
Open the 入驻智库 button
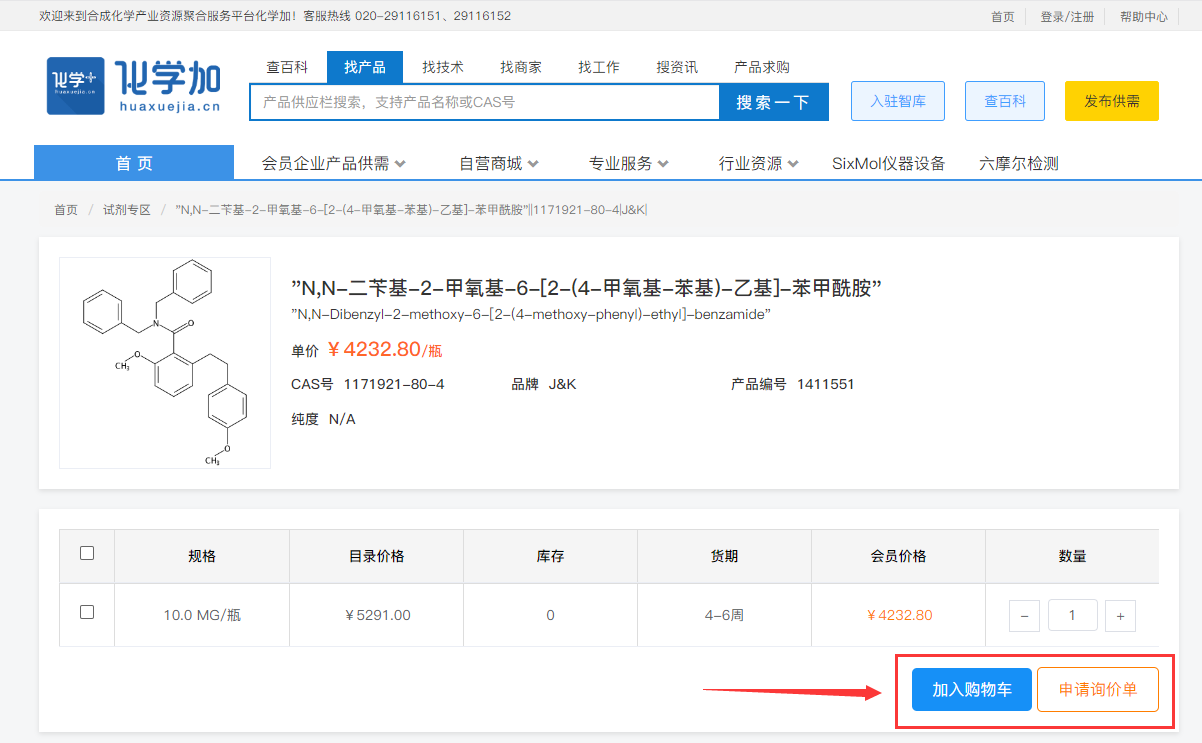click(897, 101)
